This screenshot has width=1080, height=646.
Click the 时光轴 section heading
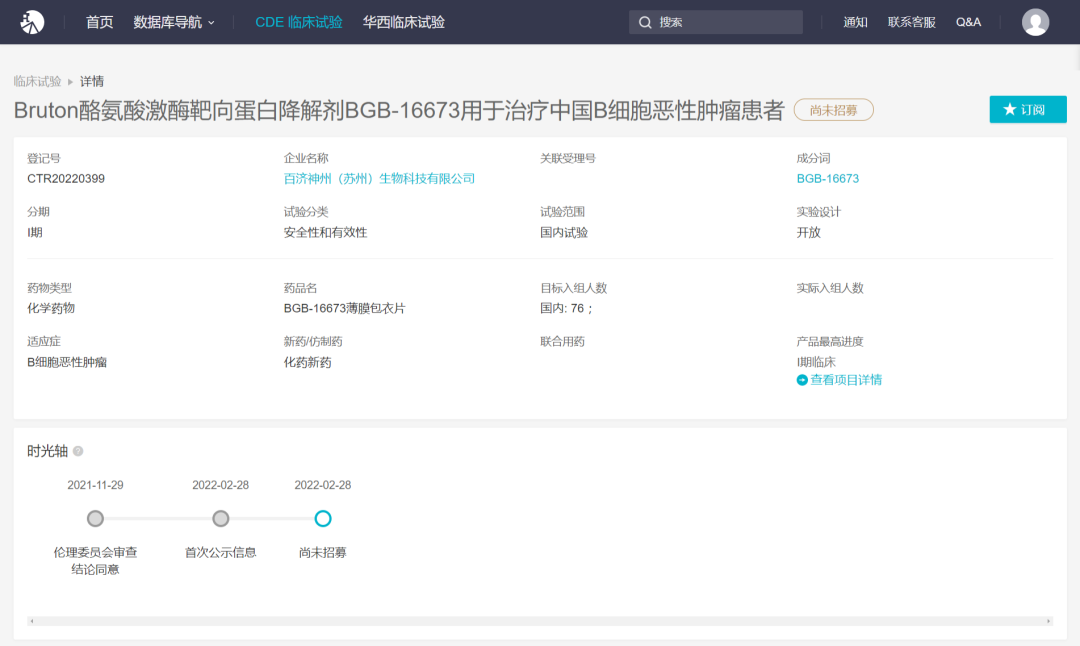coord(48,451)
